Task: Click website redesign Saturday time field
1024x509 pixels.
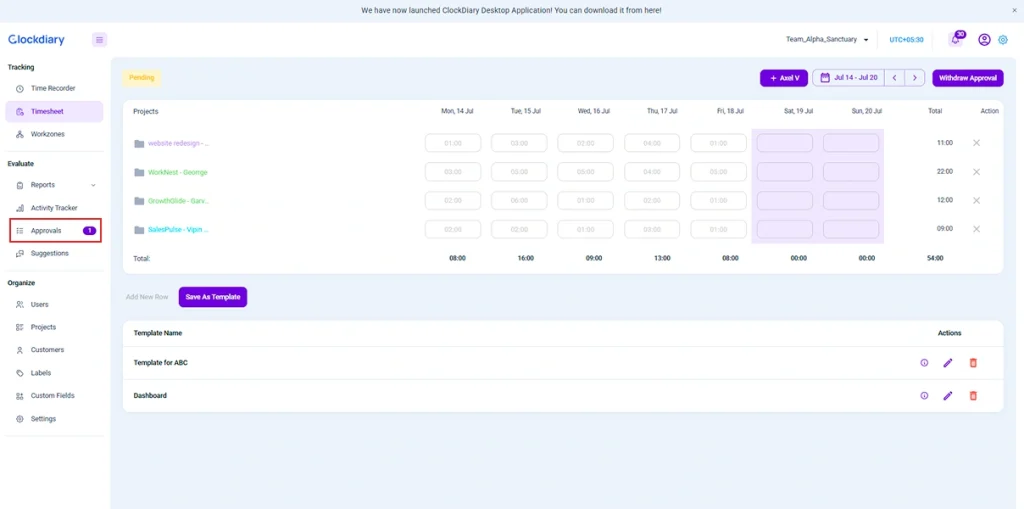Action: tap(785, 143)
